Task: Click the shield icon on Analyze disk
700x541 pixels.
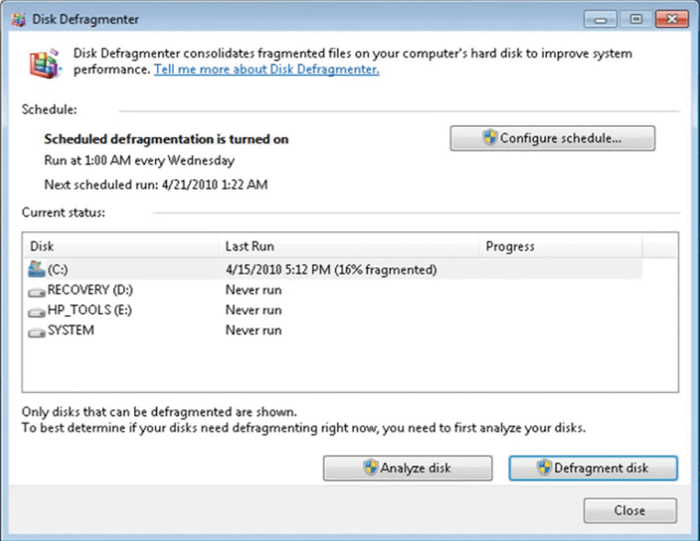Action: point(370,468)
